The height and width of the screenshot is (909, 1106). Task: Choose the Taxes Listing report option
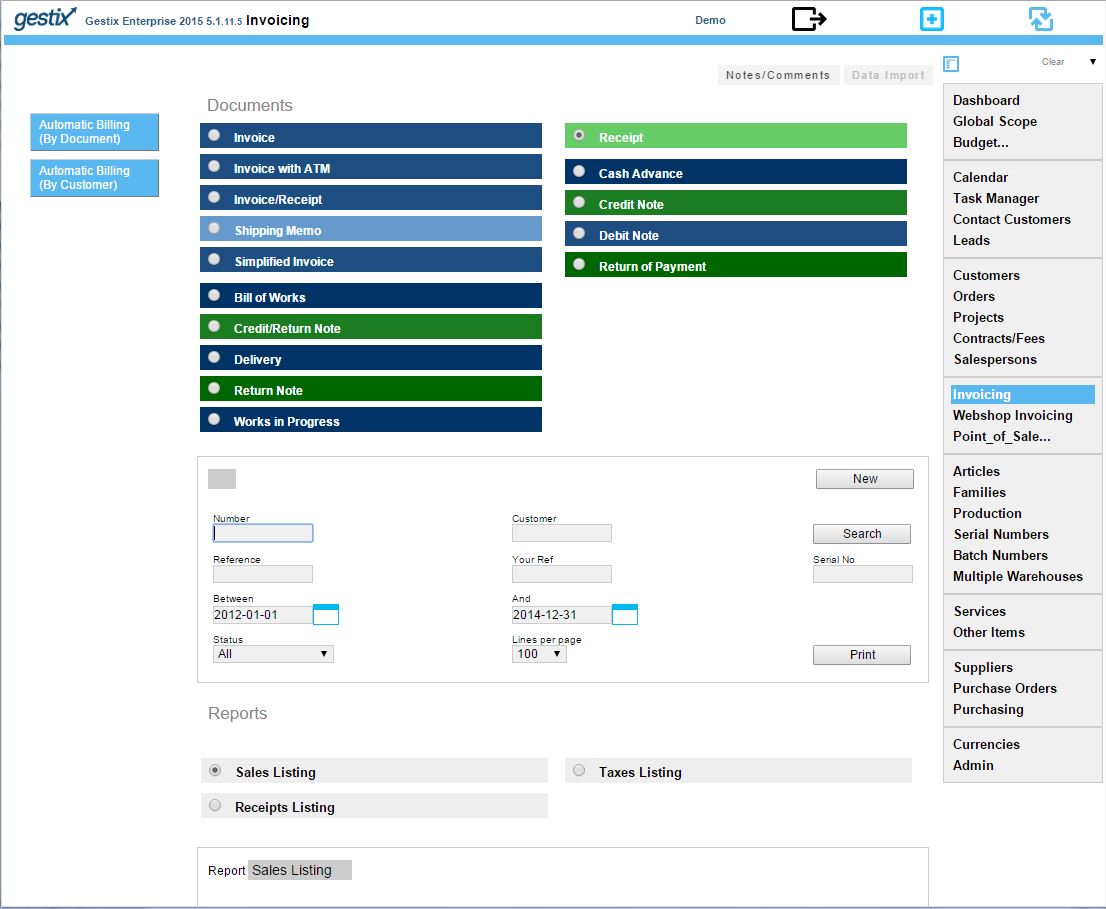579,770
